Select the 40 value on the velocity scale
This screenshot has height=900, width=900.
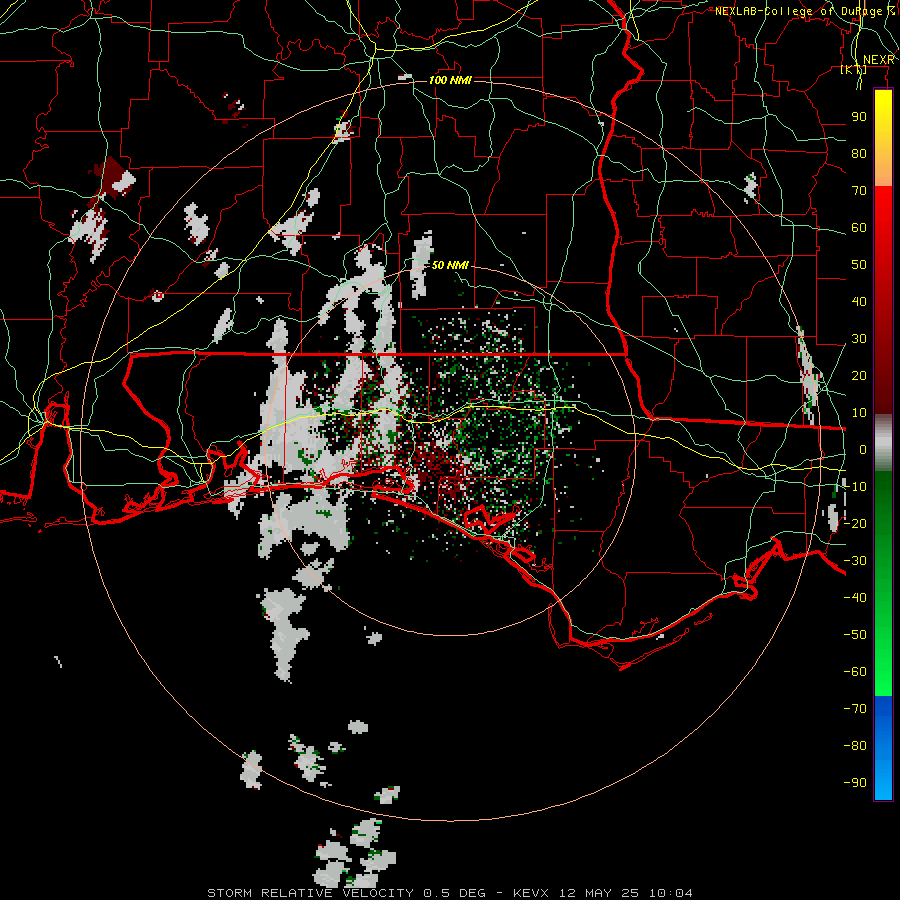[859, 301]
